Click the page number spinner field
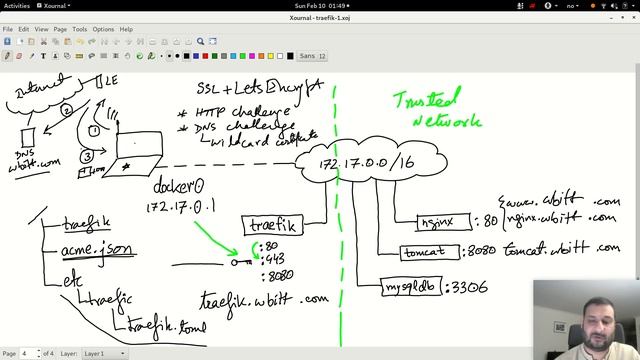Screen dimensions: 640x360 click(x=31, y=353)
